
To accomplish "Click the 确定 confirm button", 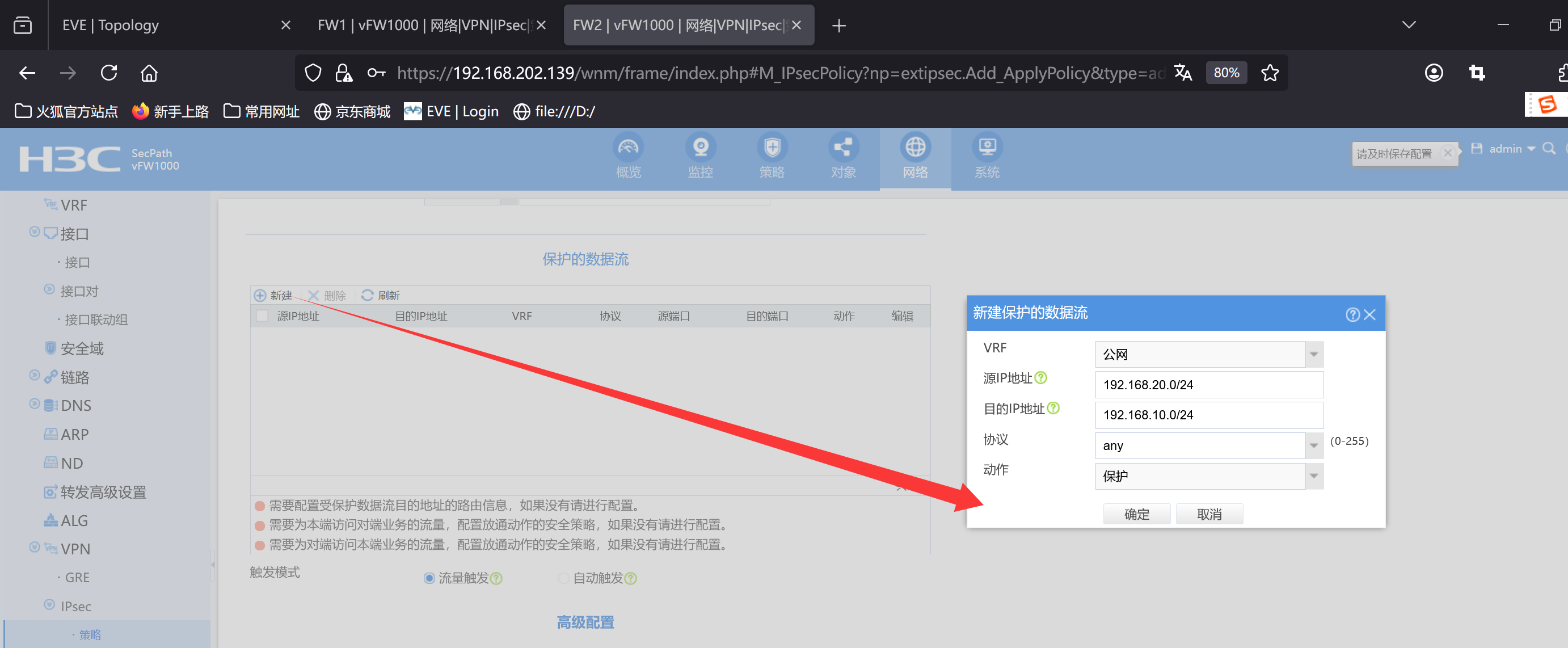I will (x=1136, y=514).
